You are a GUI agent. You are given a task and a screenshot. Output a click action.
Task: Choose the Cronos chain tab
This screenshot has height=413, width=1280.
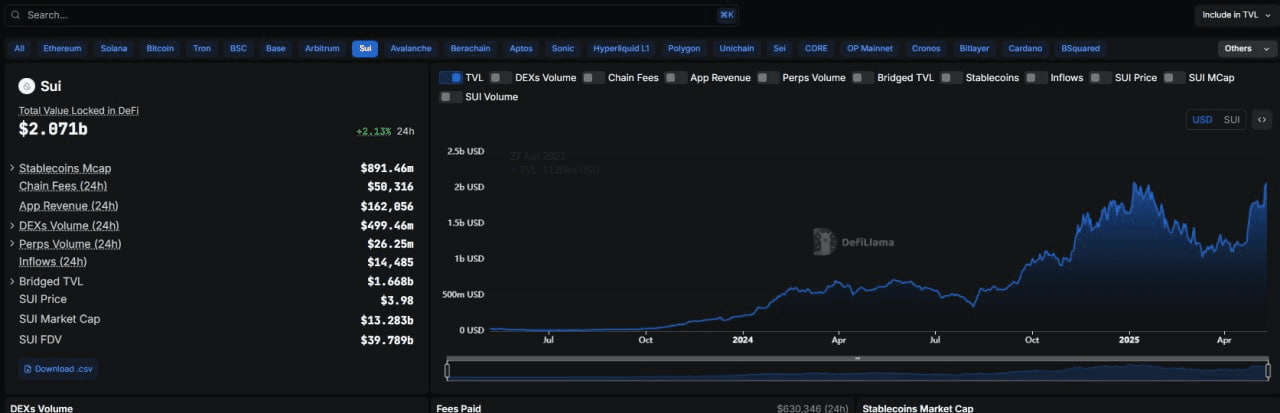click(928, 48)
